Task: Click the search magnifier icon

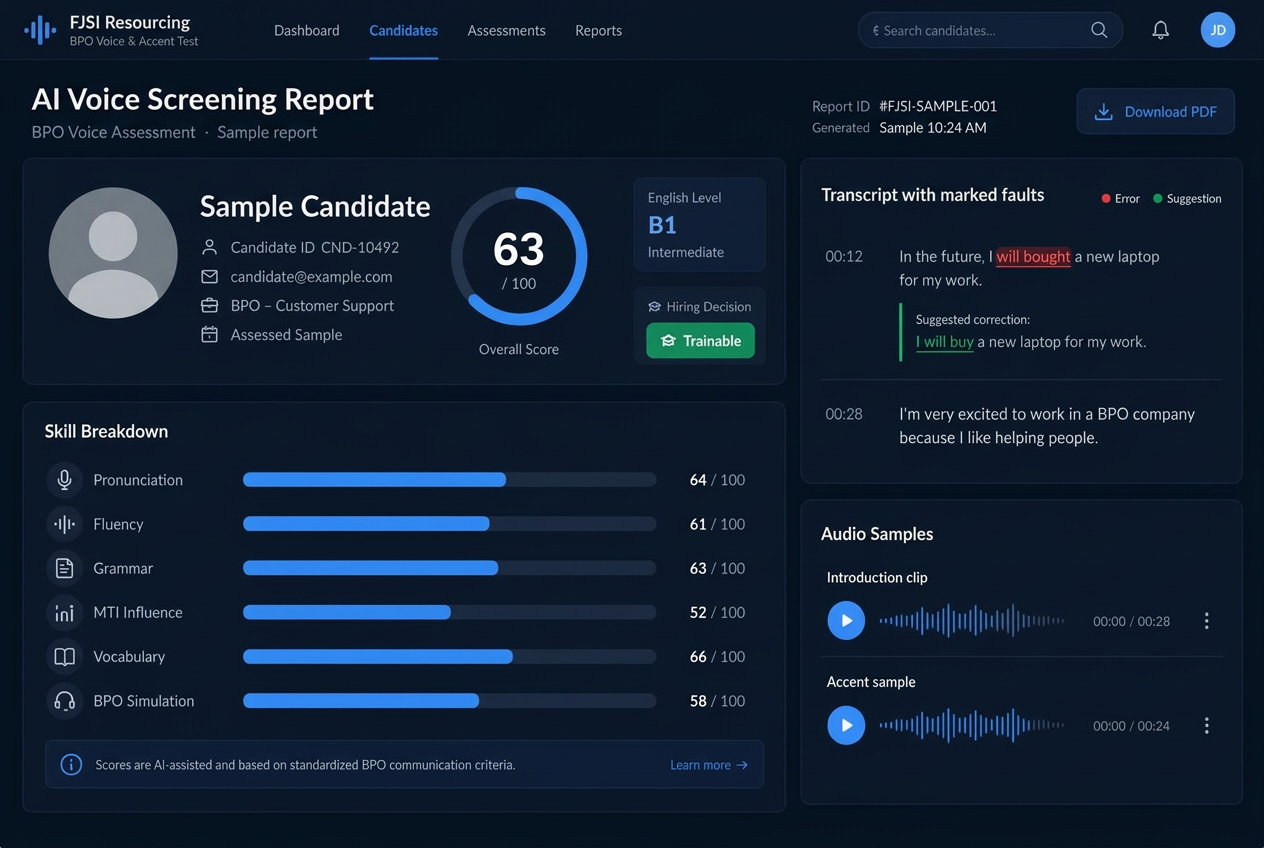Action: point(1099,30)
